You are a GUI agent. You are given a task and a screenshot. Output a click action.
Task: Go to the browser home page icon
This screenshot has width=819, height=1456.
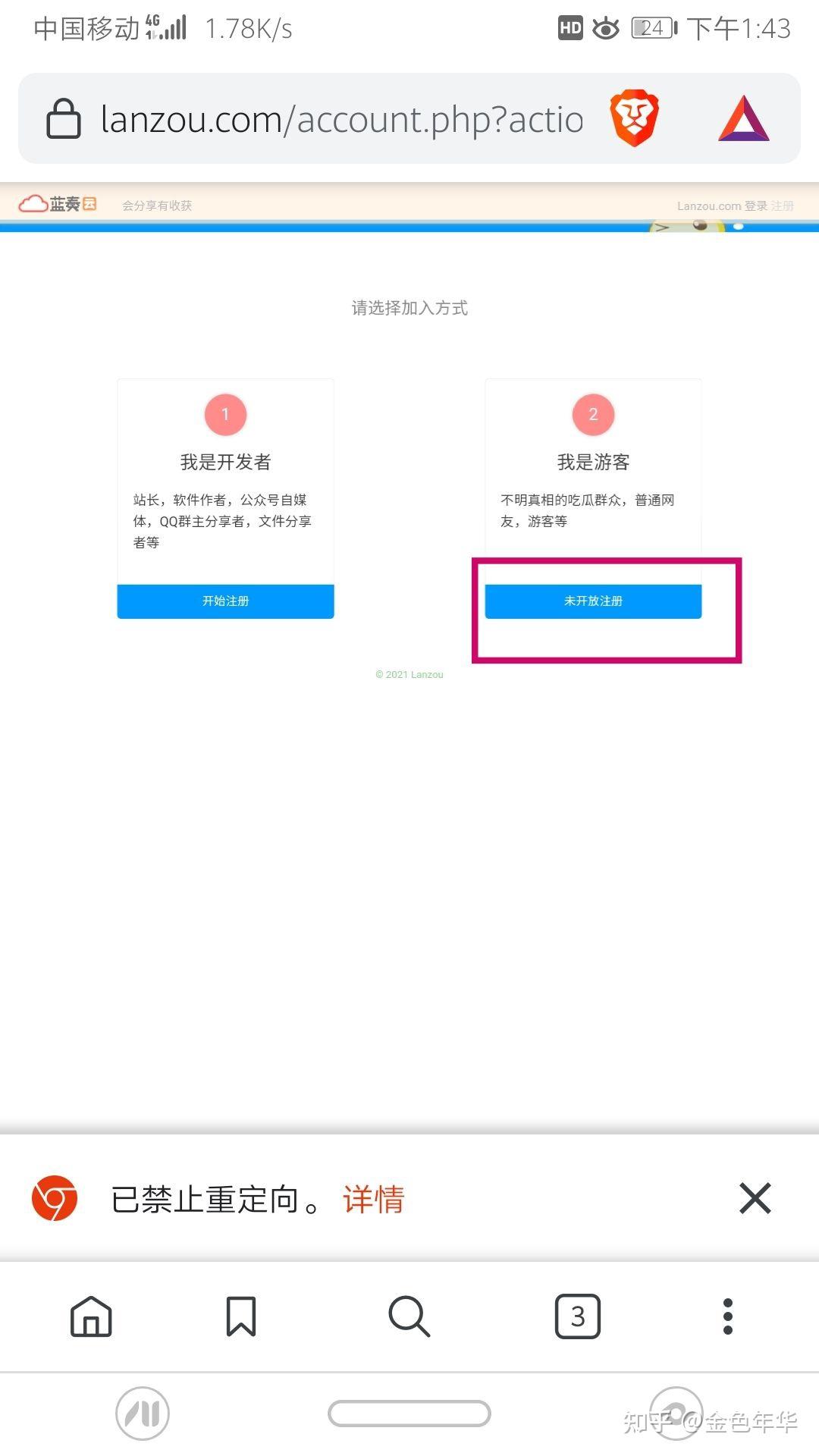point(91,1316)
